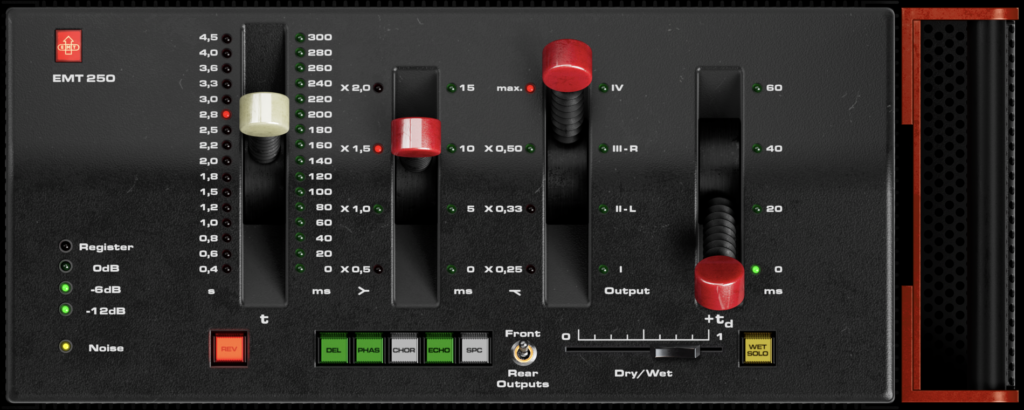Click the -6dB level LED
This screenshot has width=1024, height=410.
click(65, 289)
